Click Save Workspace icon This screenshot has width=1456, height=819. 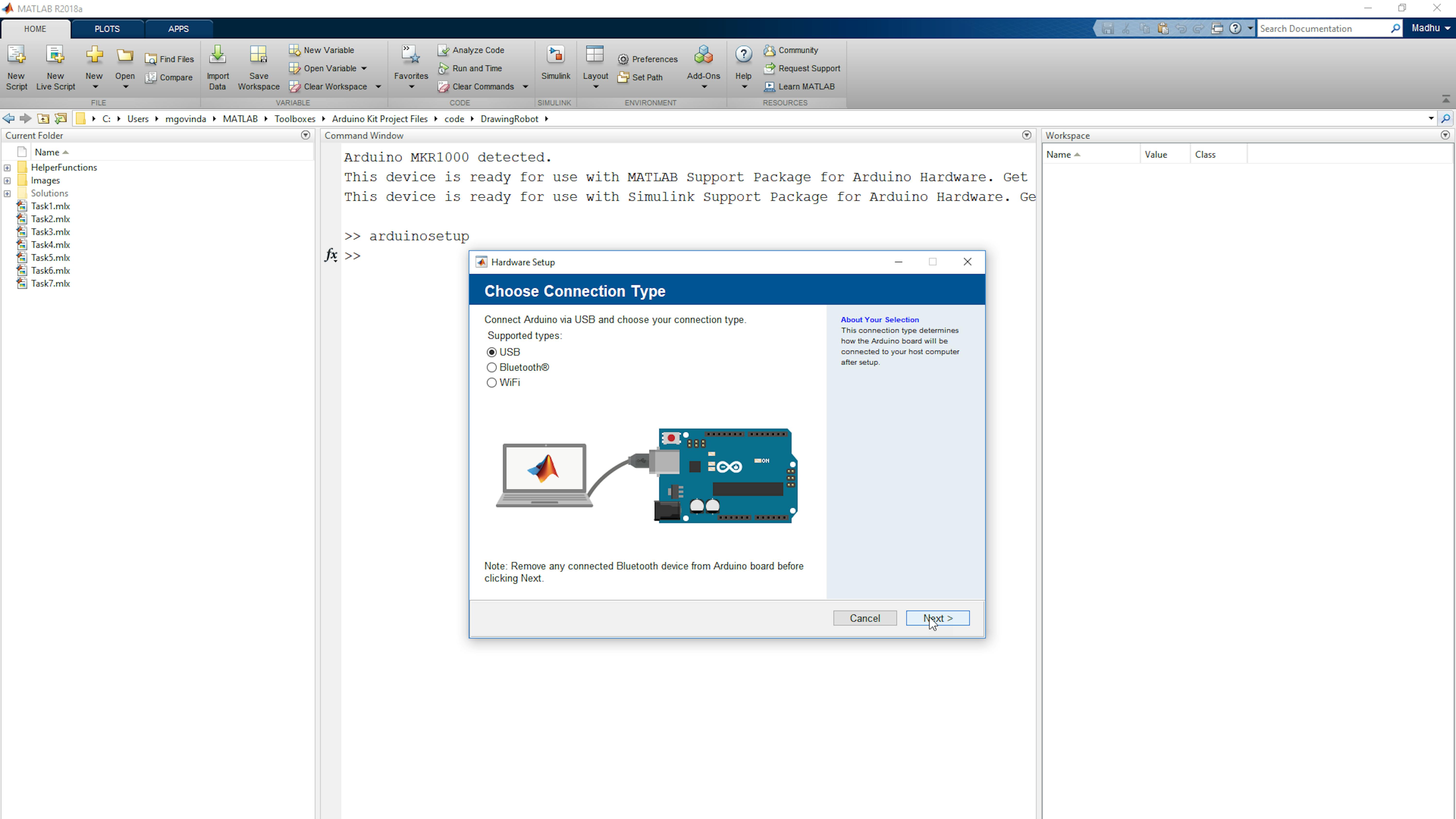tap(258, 55)
